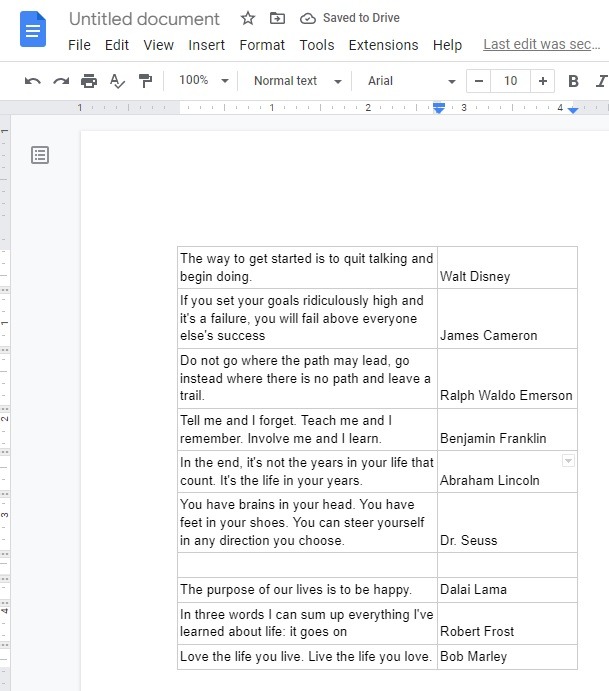
Task: Click the Dalai Lama cell
Action: (x=507, y=590)
